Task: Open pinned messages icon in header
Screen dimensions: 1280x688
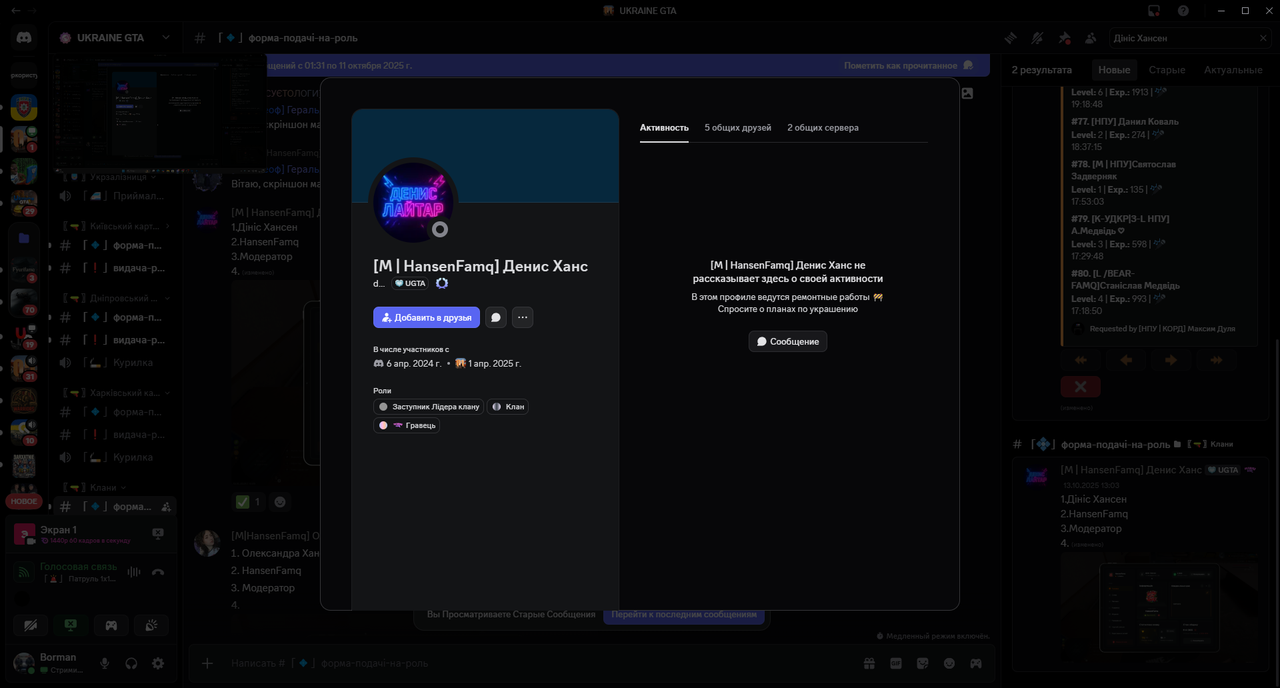Action: coord(1064,38)
